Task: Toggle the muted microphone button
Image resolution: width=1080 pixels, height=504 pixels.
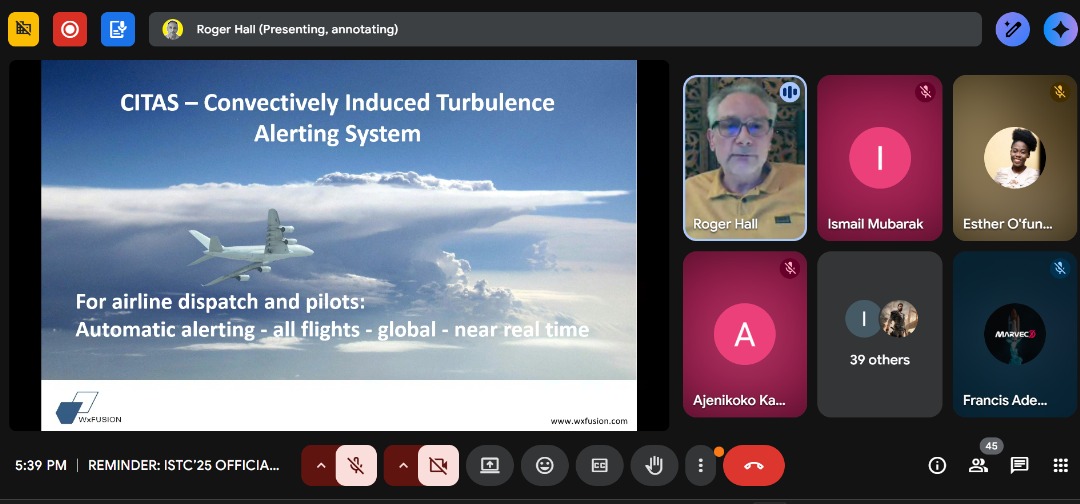Action: (x=356, y=465)
